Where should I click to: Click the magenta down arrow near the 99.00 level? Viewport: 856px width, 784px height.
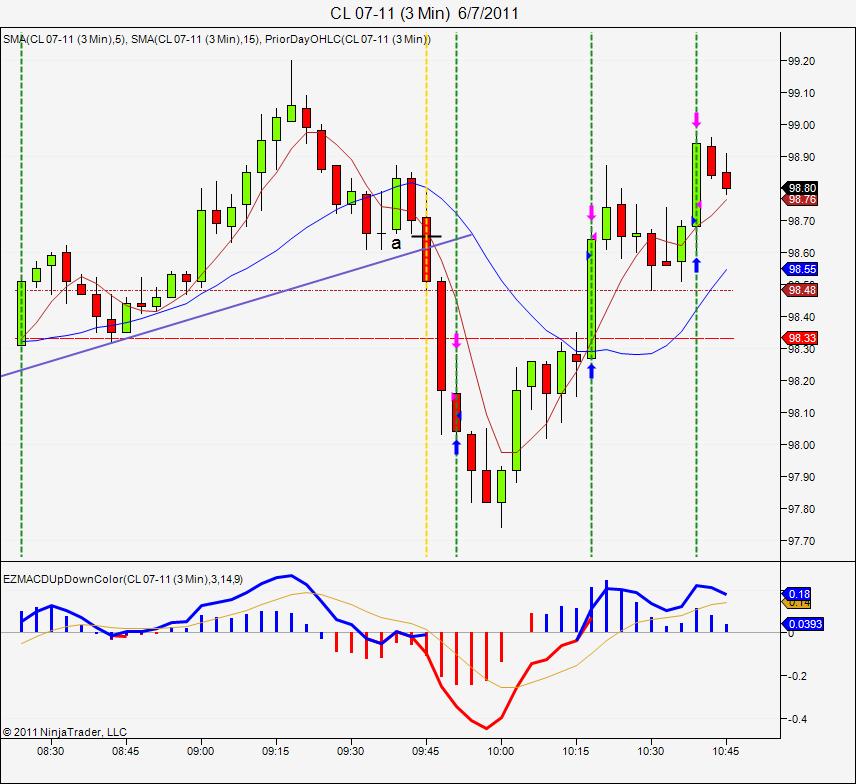(696, 120)
